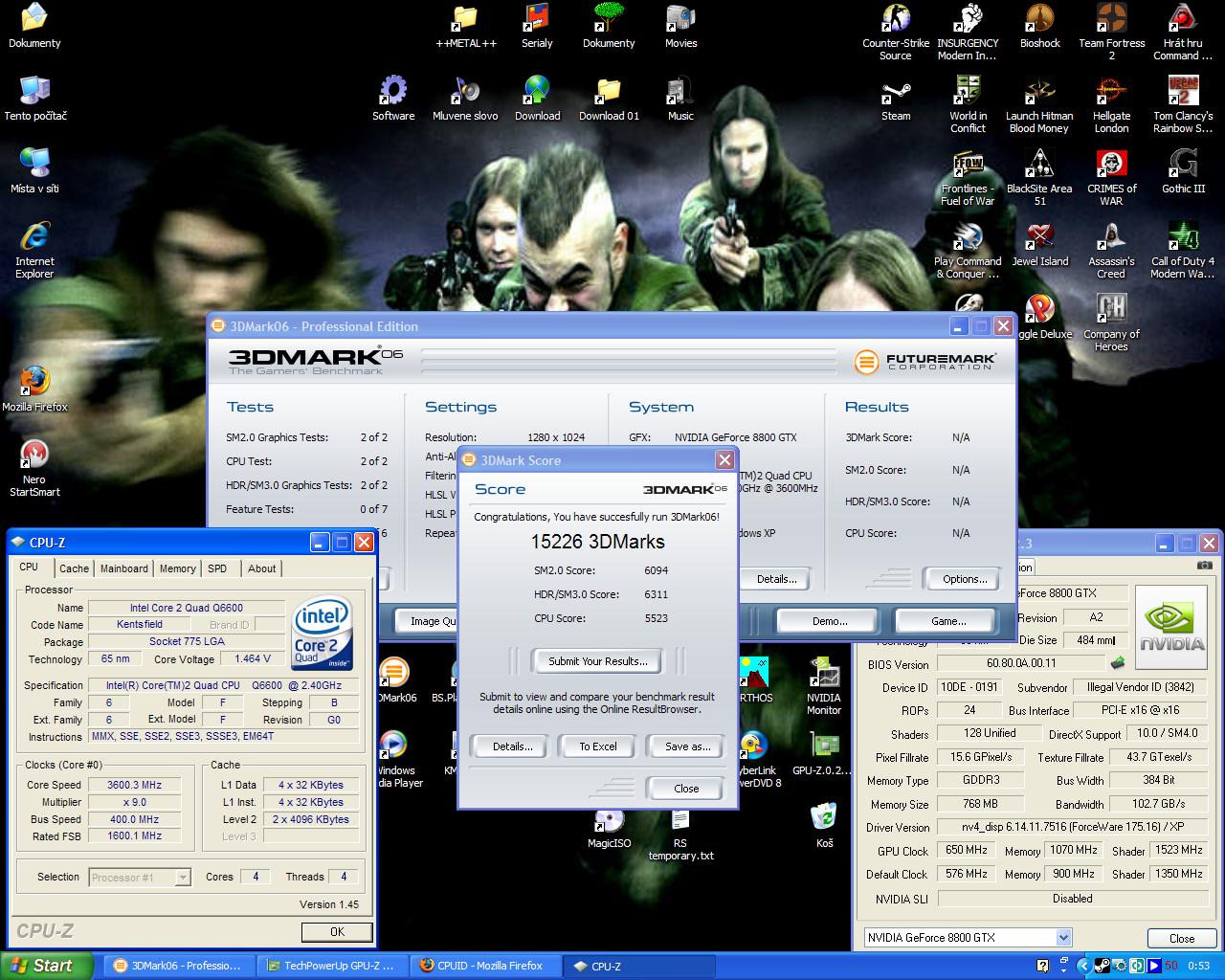Viewport: 1225px width, 980px height.
Task: Click the Demo button in 3DMark06
Action: click(x=830, y=621)
